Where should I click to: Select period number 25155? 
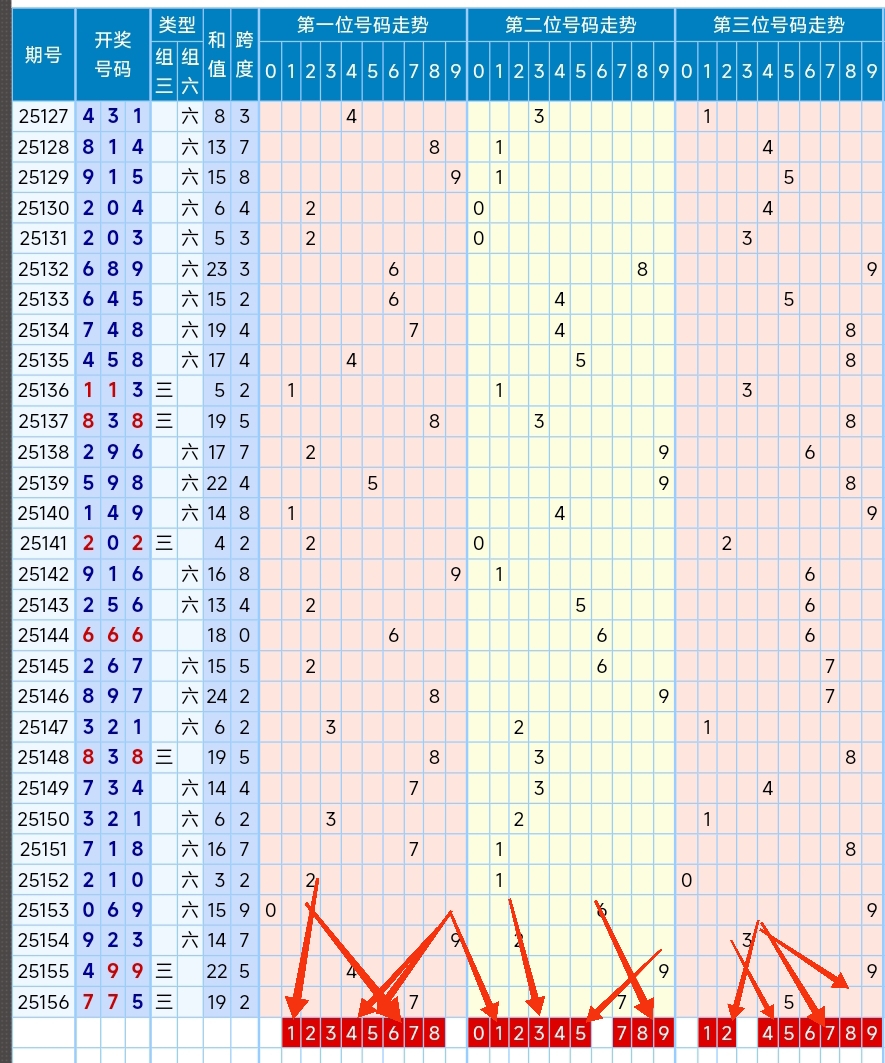tap(43, 971)
